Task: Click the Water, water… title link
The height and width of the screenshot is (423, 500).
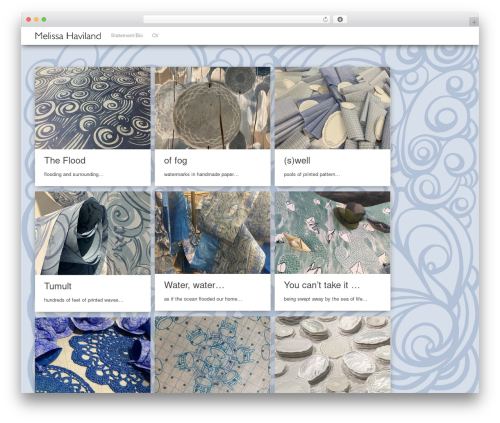Action: pos(194,285)
